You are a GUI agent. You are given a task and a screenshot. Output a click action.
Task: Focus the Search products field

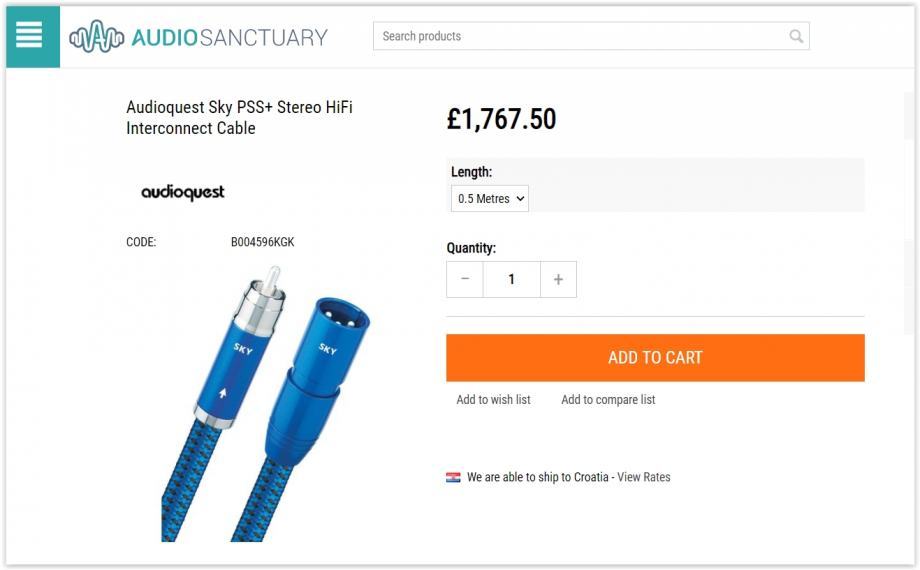[x=580, y=36]
